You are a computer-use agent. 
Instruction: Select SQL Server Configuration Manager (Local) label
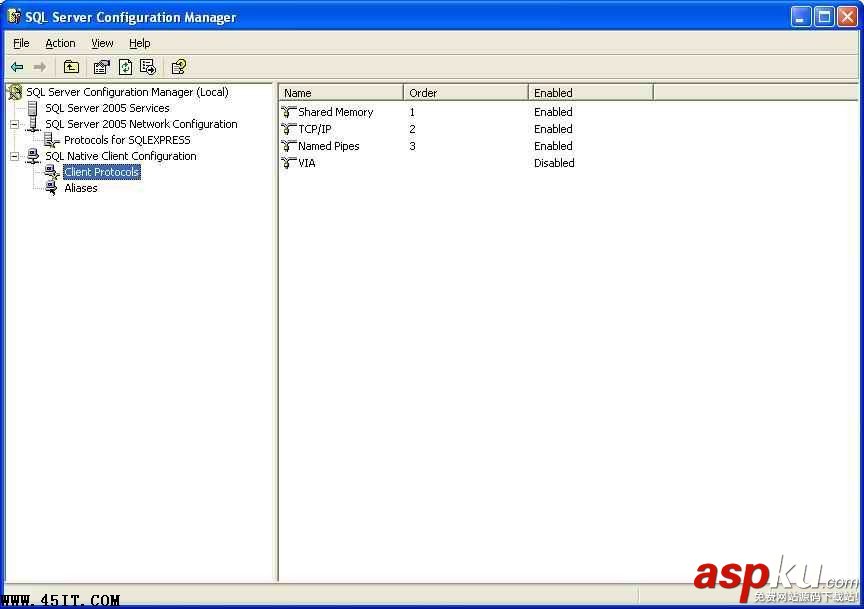tap(127, 92)
